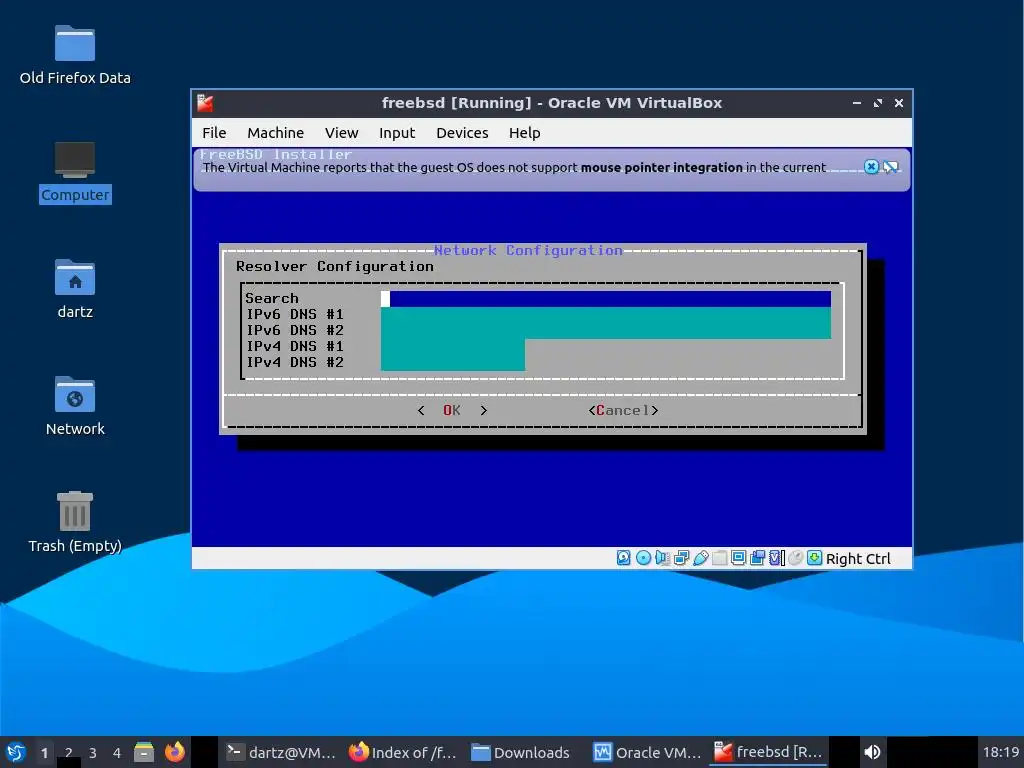Viewport: 1024px width, 768px height.
Task: Switch to workspace 3
Action: click(x=93, y=752)
